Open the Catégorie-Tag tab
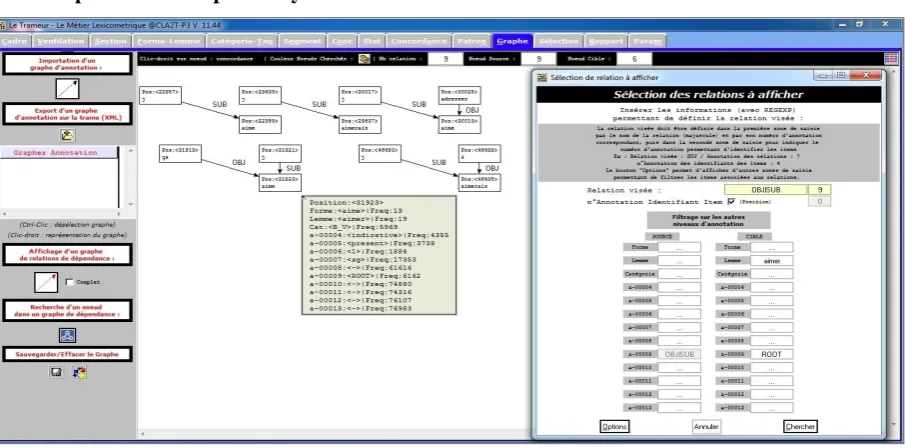Screen dimensions: 905x448 coord(241,41)
